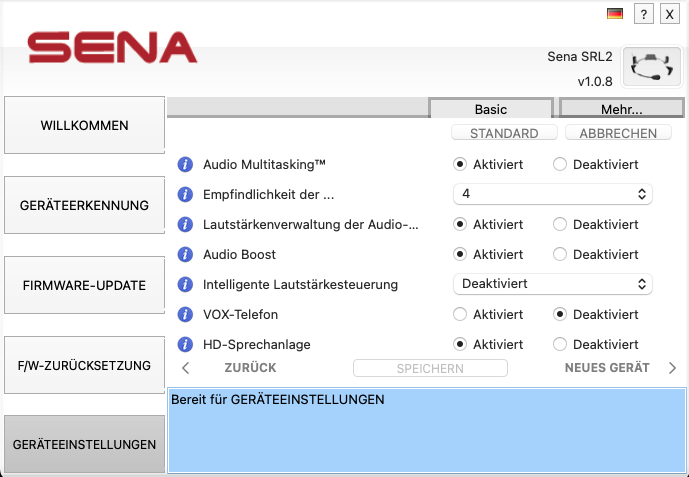
Task: Select the Basic tab
Action: [490, 109]
